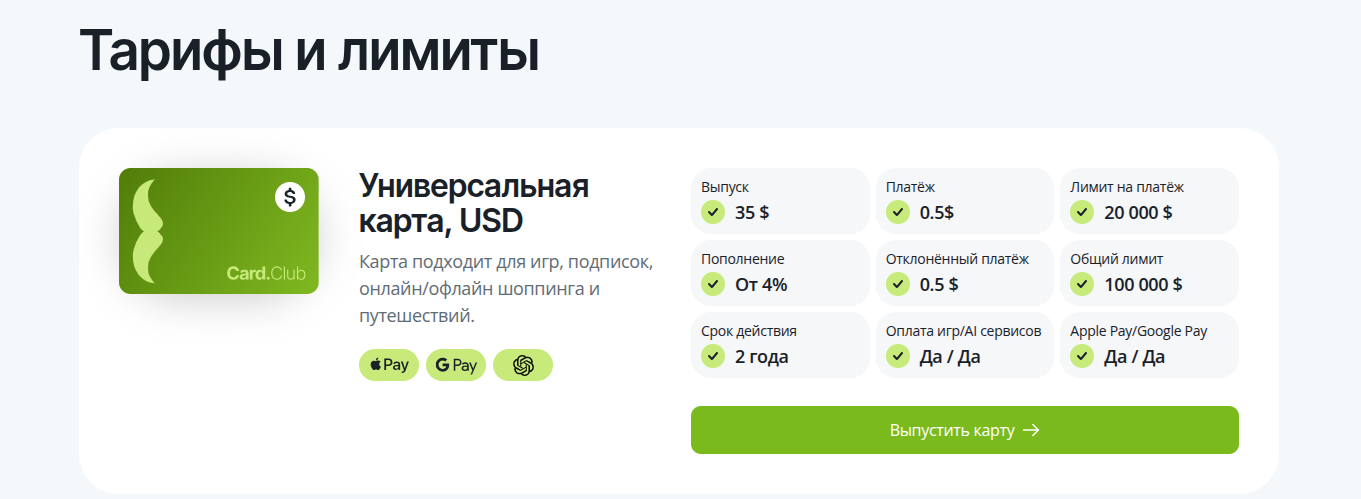Click the dollar sign icon on card
Screen dimensions: 1361x499
[290, 197]
